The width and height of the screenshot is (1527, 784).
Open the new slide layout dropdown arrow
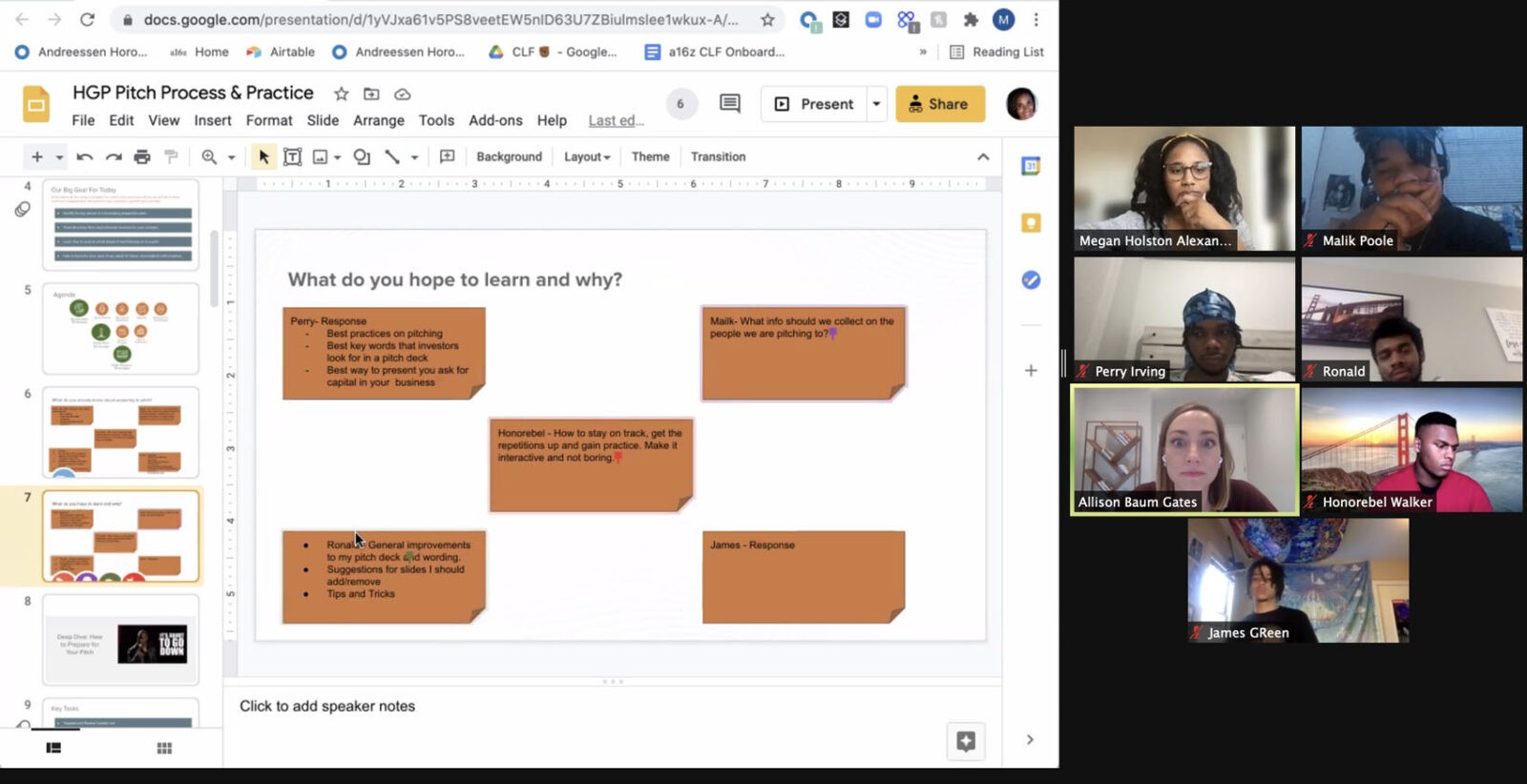(59, 157)
